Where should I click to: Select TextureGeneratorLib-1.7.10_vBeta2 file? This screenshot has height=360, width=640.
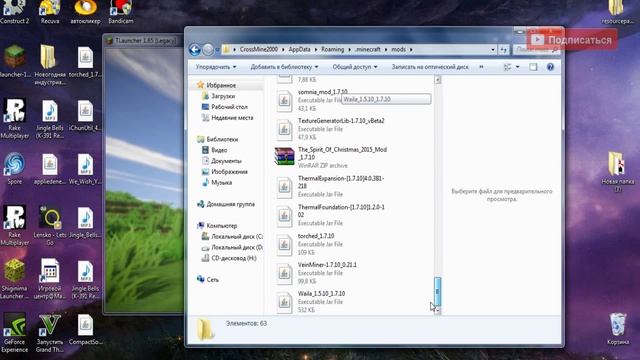331,129
